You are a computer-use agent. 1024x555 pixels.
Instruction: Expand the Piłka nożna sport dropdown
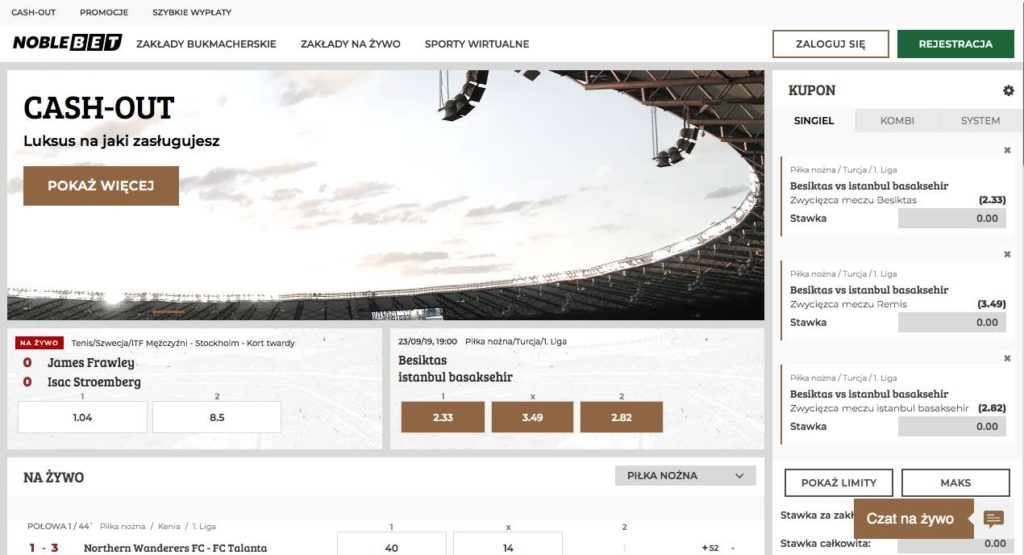pyautogui.click(x=685, y=476)
